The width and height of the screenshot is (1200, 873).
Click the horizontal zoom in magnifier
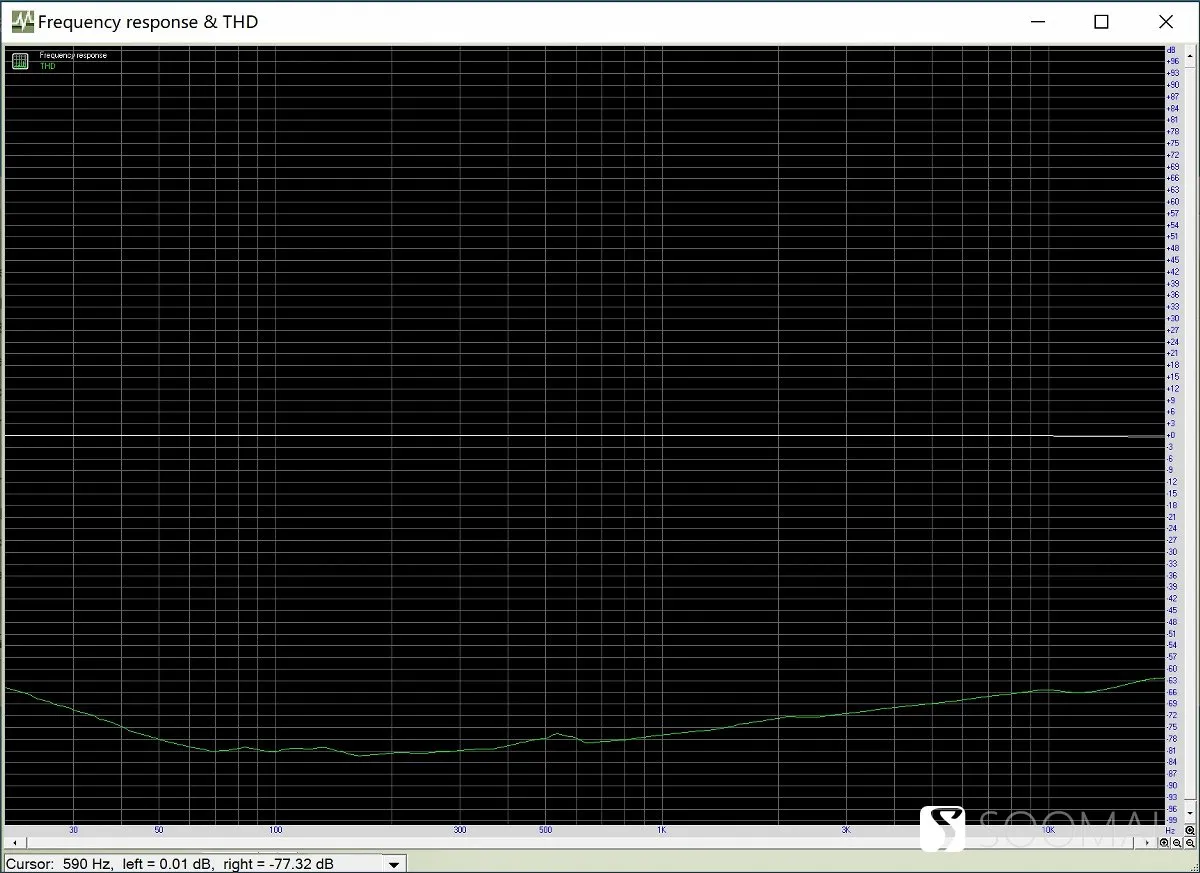tap(1164, 843)
